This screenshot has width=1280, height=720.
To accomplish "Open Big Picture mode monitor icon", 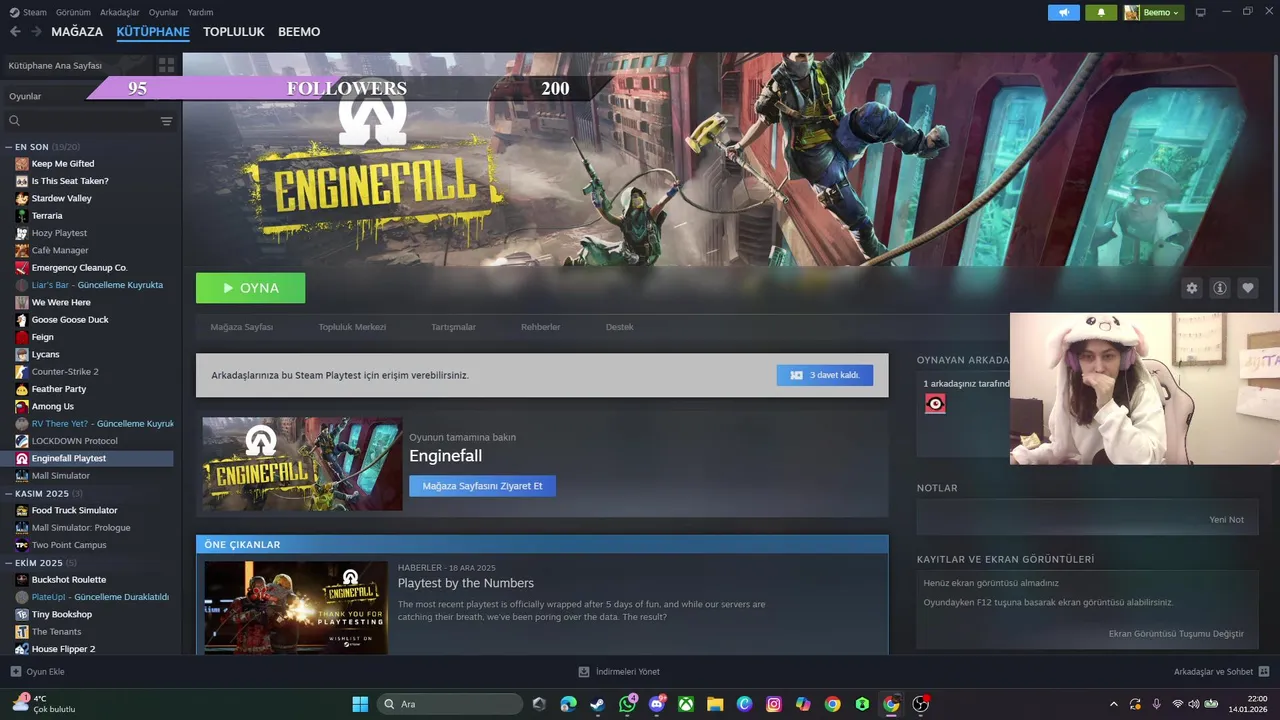I will [1201, 12].
